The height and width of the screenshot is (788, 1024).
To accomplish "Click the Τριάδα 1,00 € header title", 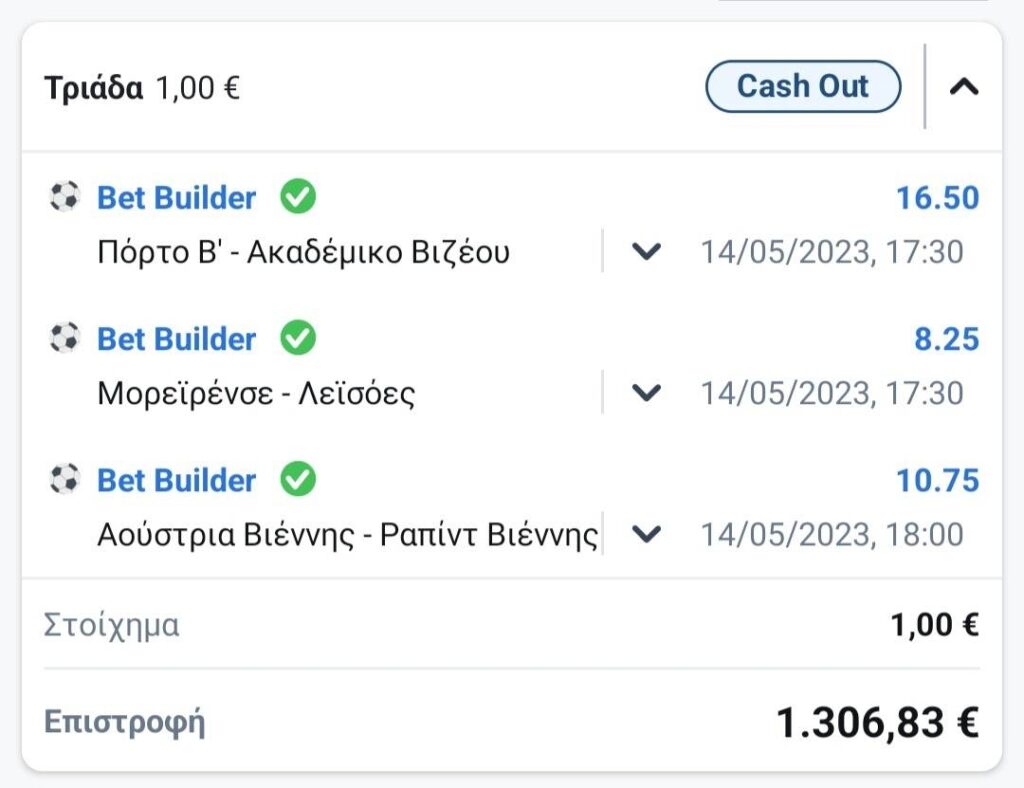I will pyautogui.click(x=142, y=88).
